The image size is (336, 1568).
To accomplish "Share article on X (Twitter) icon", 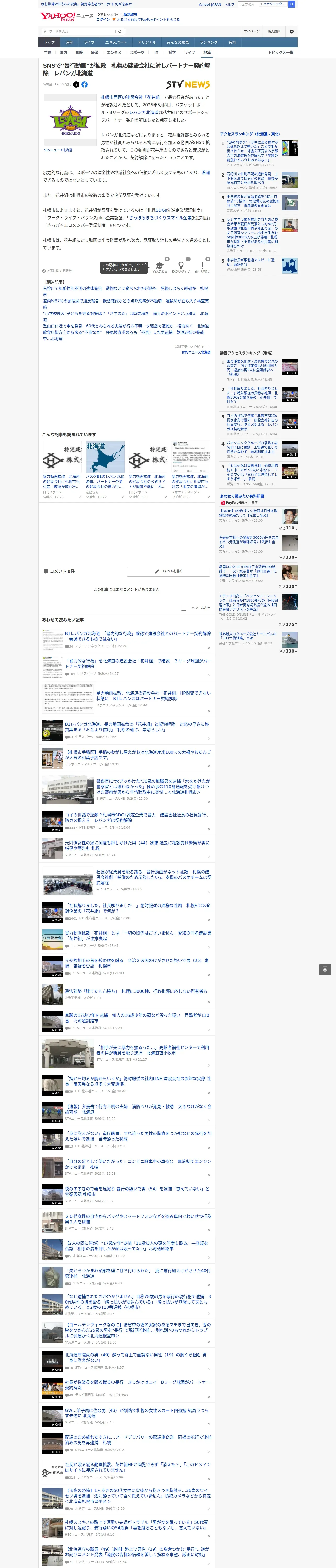I will (76, 85).
